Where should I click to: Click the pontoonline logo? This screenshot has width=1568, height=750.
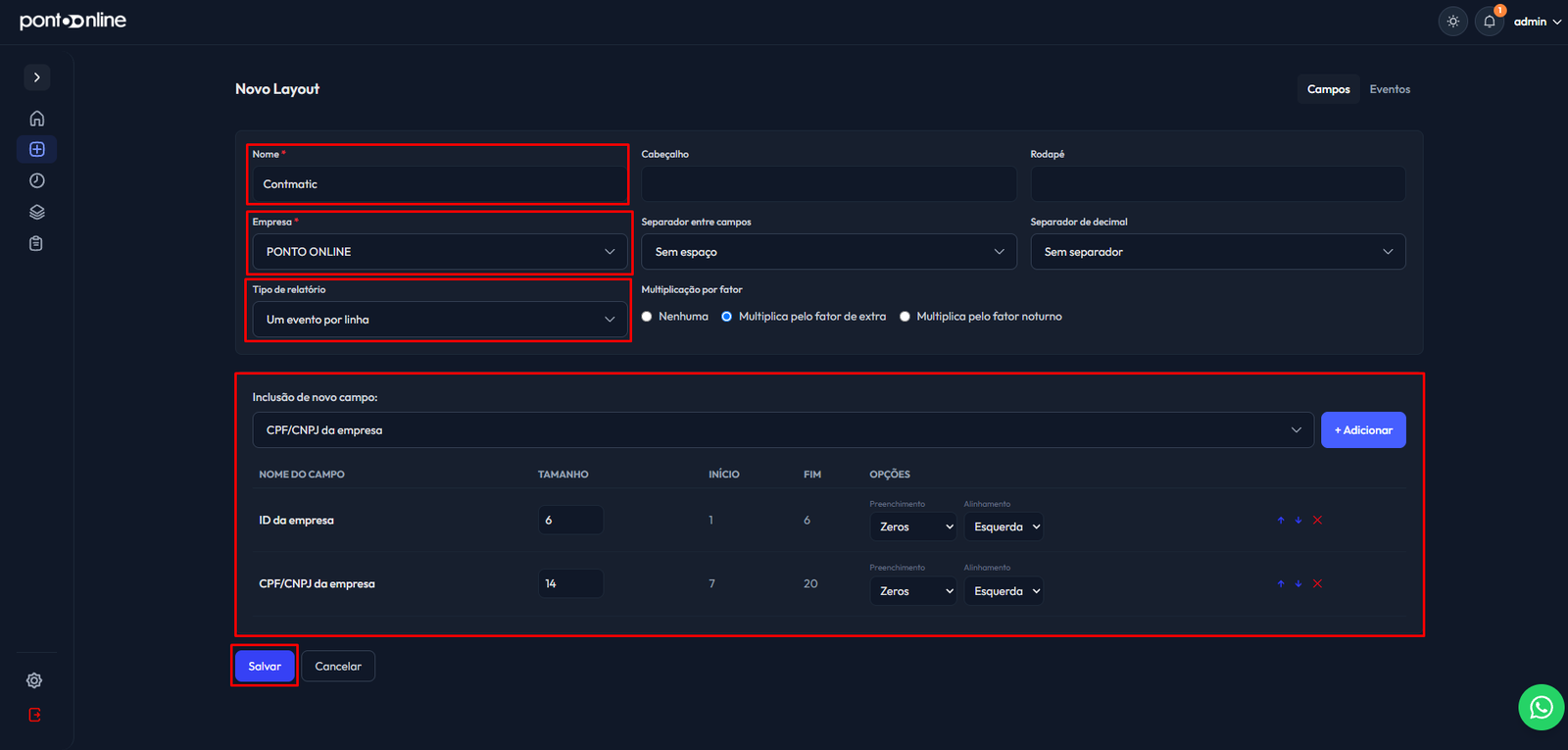point(73,21)
